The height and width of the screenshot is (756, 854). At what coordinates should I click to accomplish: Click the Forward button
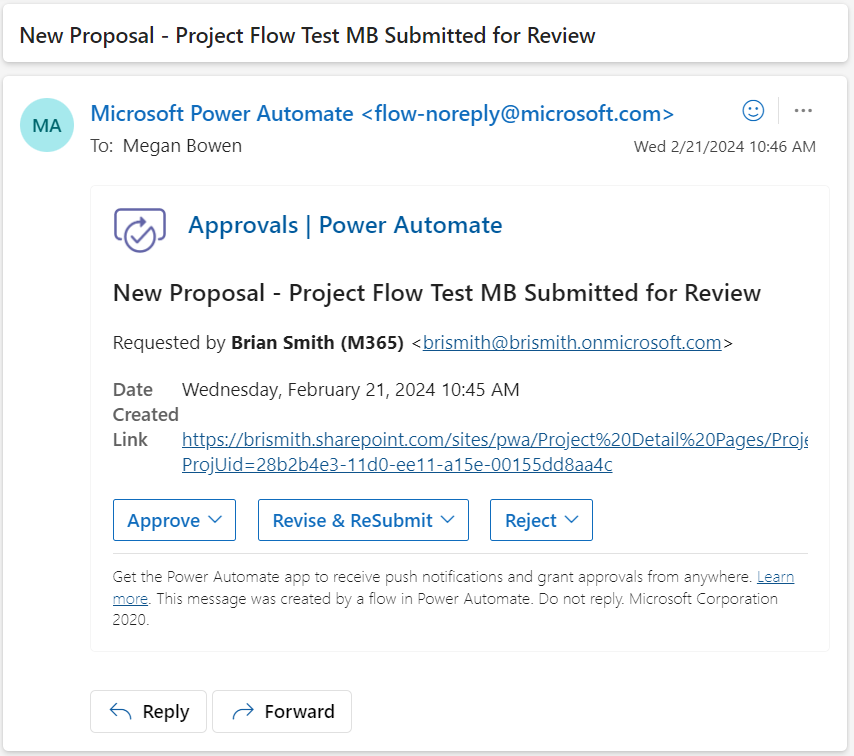282,711
